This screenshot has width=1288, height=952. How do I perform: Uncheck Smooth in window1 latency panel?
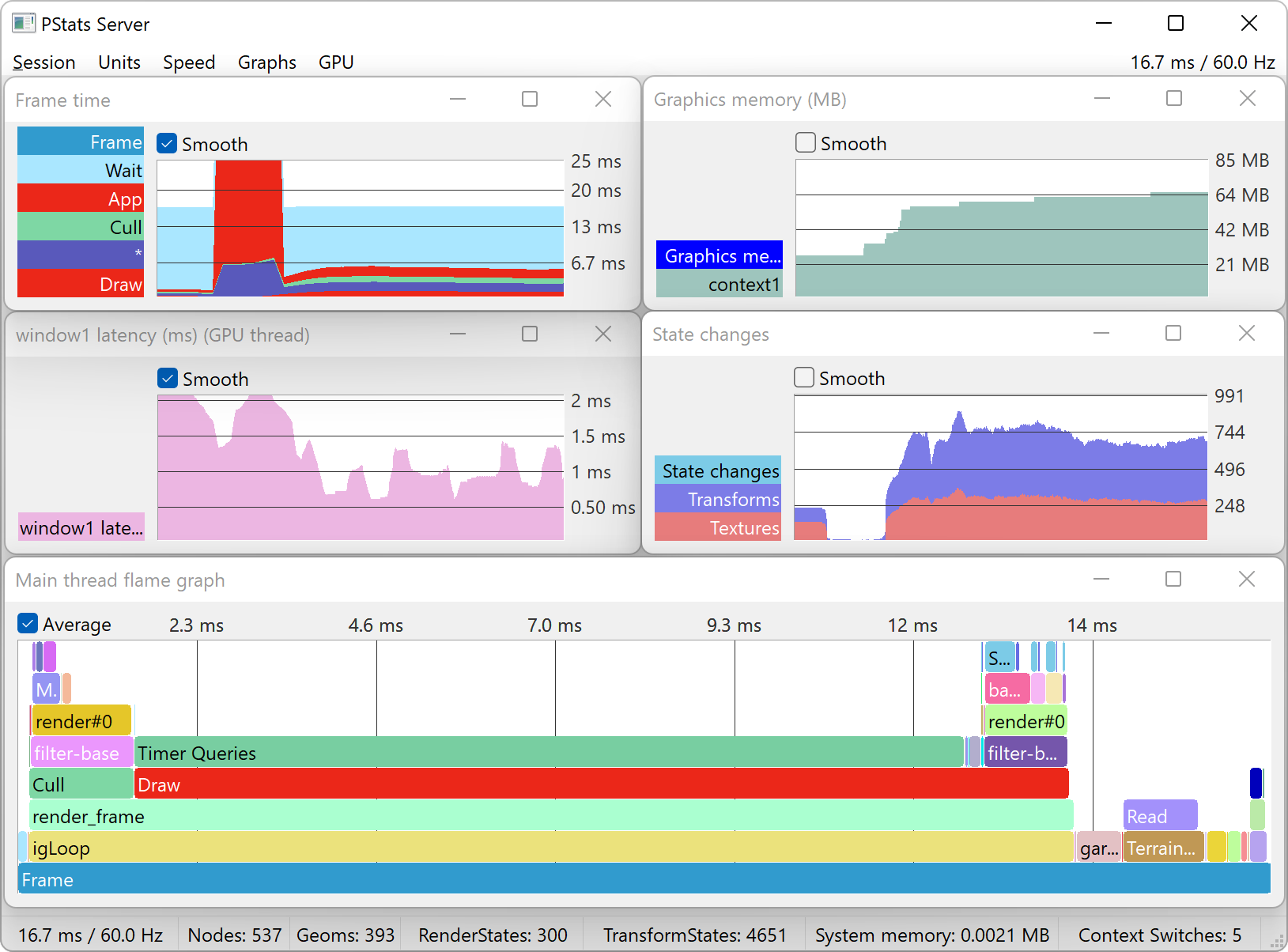click(x=168, y=379)
